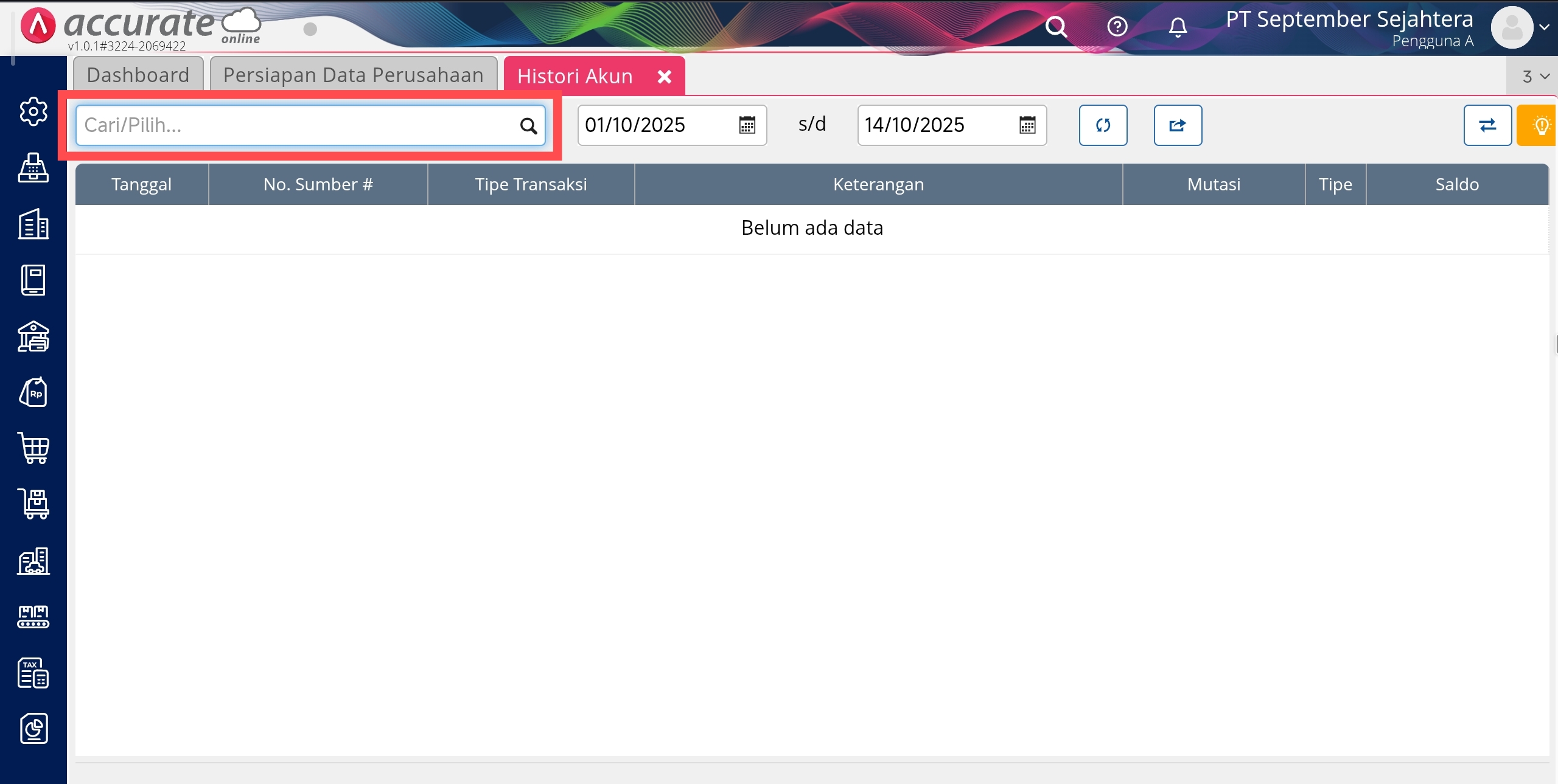1558x784 pixels.
Task: Open the TAX module icon in sidebar
Action: (33, 673)
